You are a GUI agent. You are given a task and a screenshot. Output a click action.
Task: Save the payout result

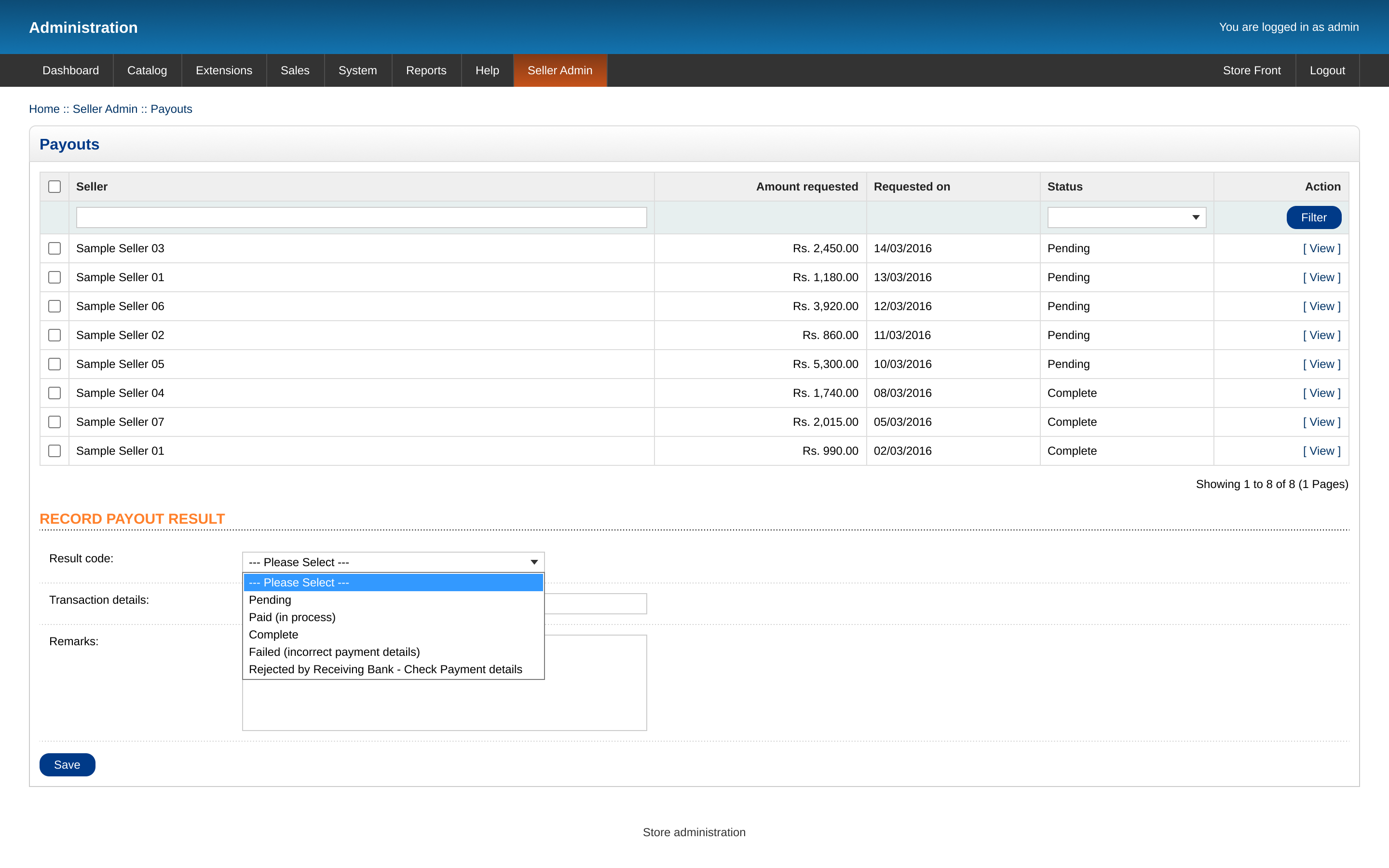point(67,765)
